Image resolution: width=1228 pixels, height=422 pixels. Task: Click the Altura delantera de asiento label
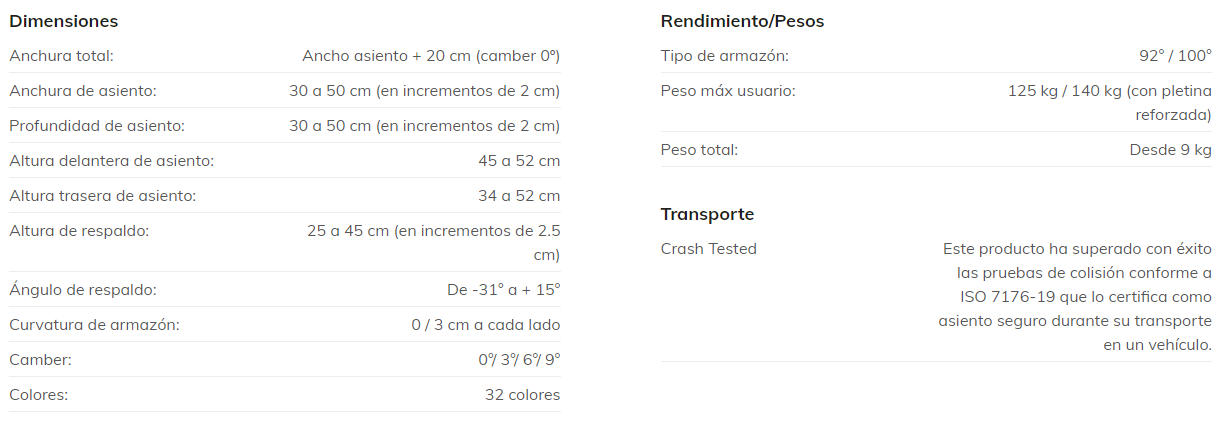click(x=111, y=160)
